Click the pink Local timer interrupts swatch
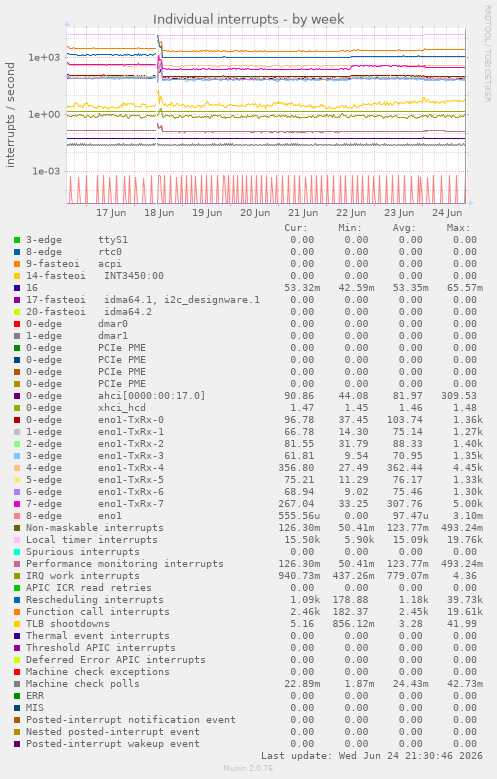The height and width of the screenshot is (779, 497). point(17,540)
